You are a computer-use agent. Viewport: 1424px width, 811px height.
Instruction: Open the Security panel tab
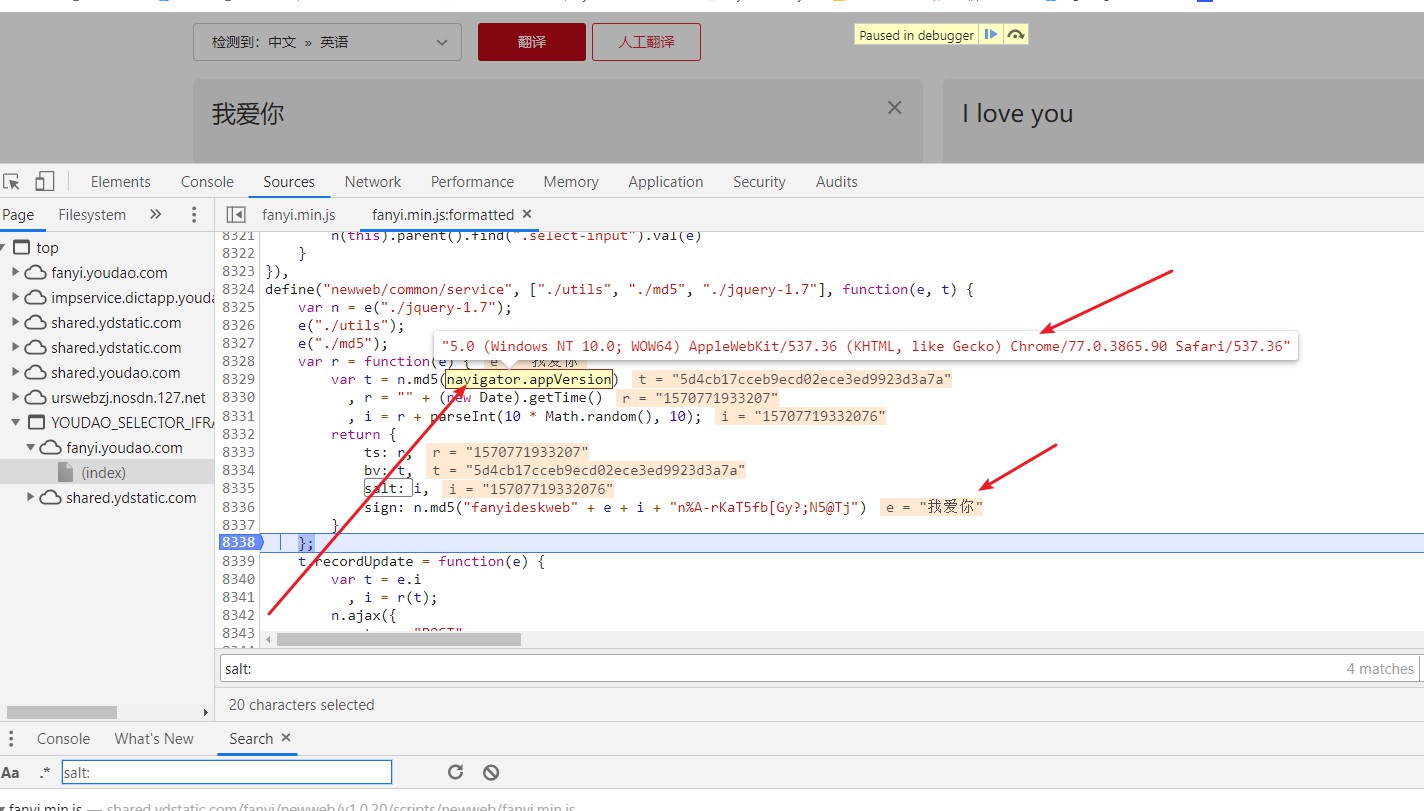coord(759,181)
